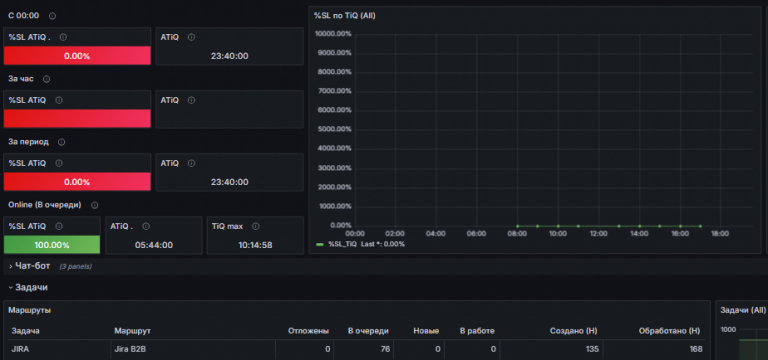Click info icon on "%SL ATiQ ." panel under С 00:00

tap(63, 37)
